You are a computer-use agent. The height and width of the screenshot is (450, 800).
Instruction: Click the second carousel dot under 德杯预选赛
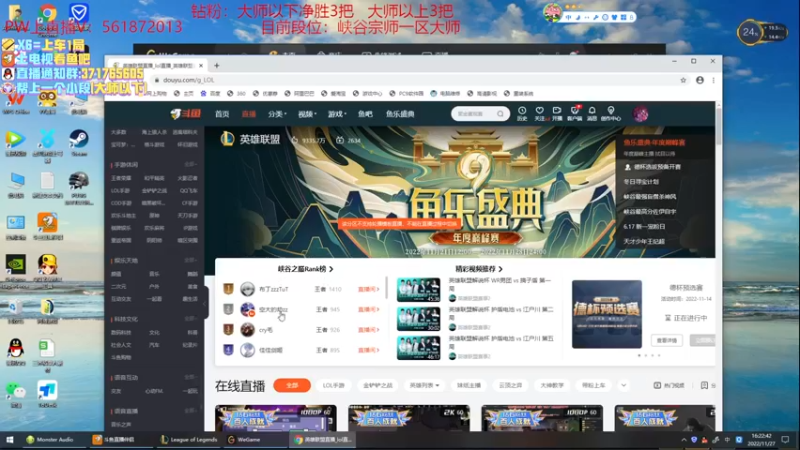646,356
